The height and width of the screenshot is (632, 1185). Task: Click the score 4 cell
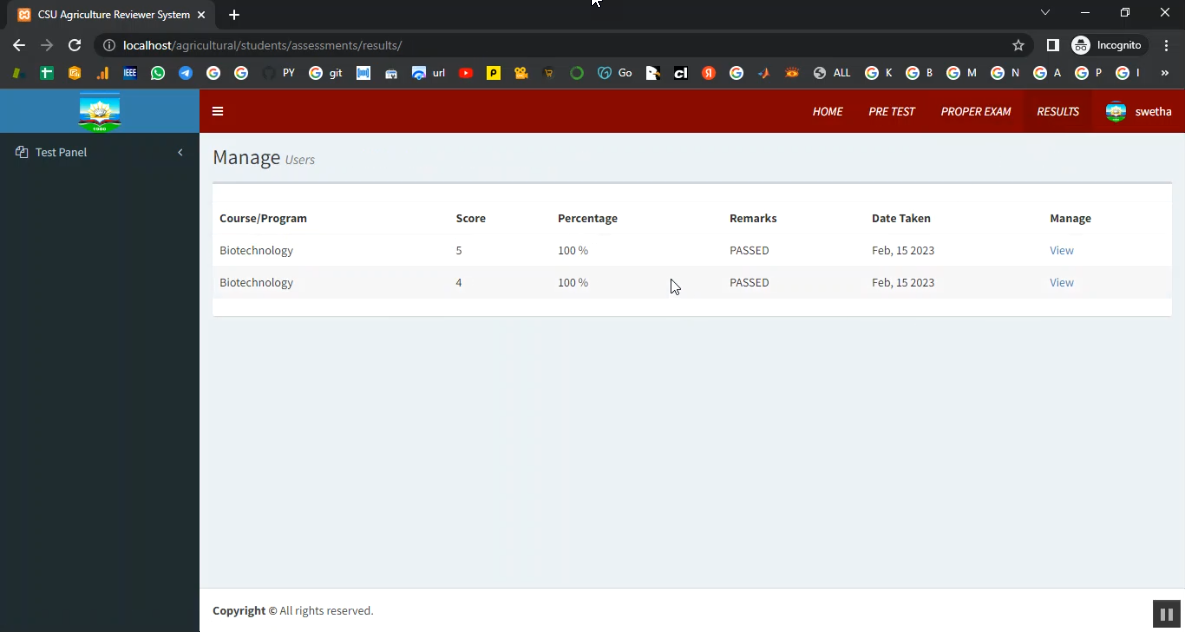pyautogui.click(x=459, y=283)
